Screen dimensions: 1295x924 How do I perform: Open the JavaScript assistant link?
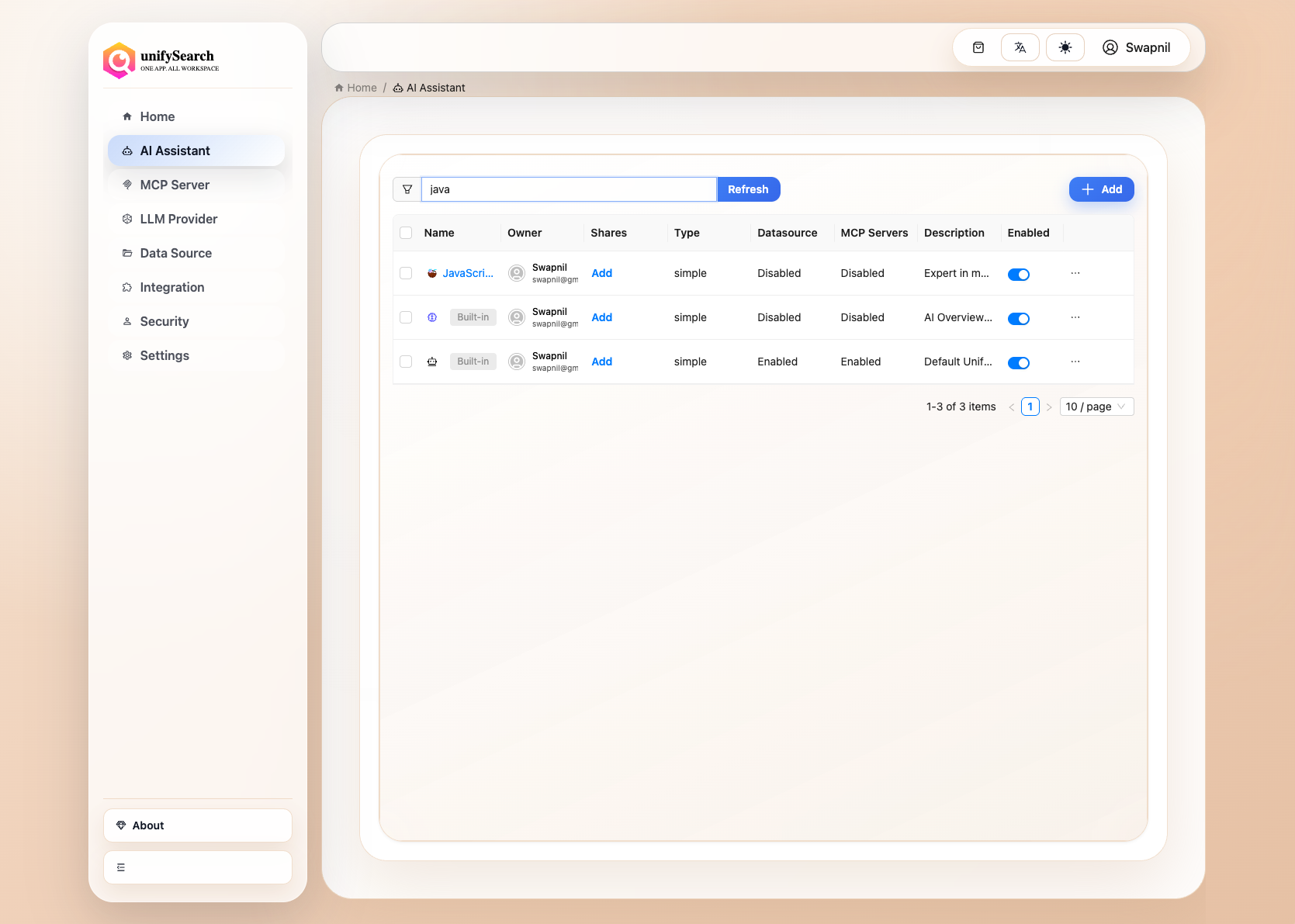click(467, 273)
